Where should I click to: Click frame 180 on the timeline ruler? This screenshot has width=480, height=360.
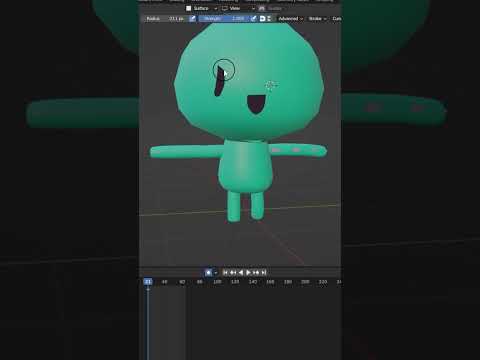(288, 282)
